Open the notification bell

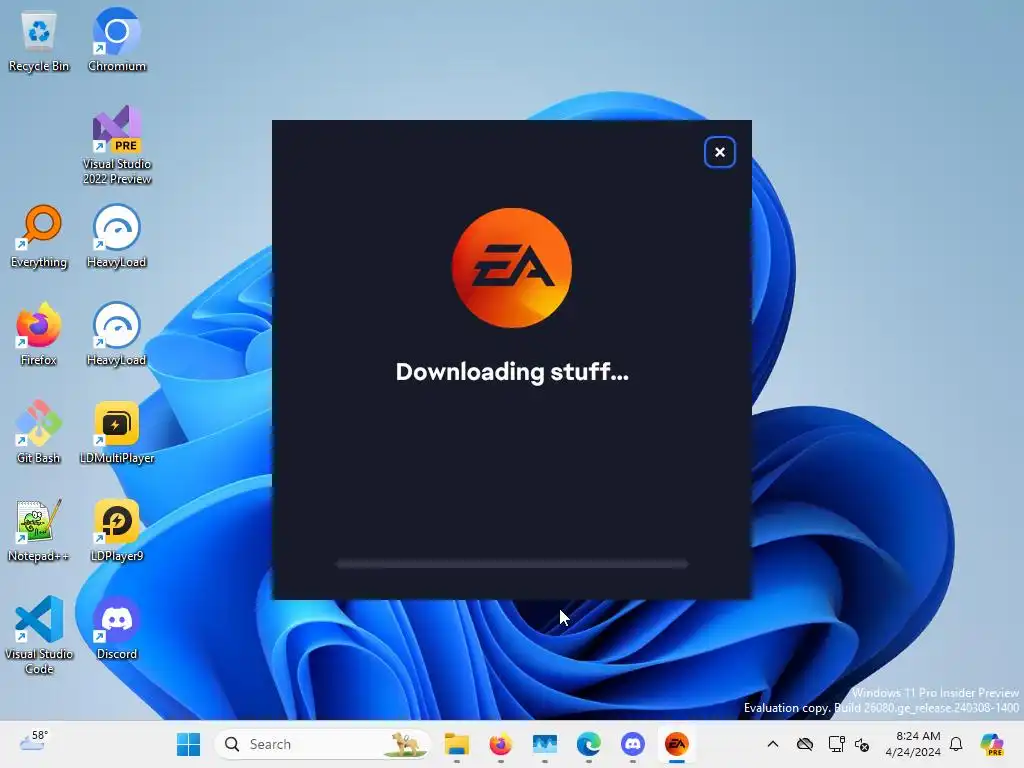956,744
